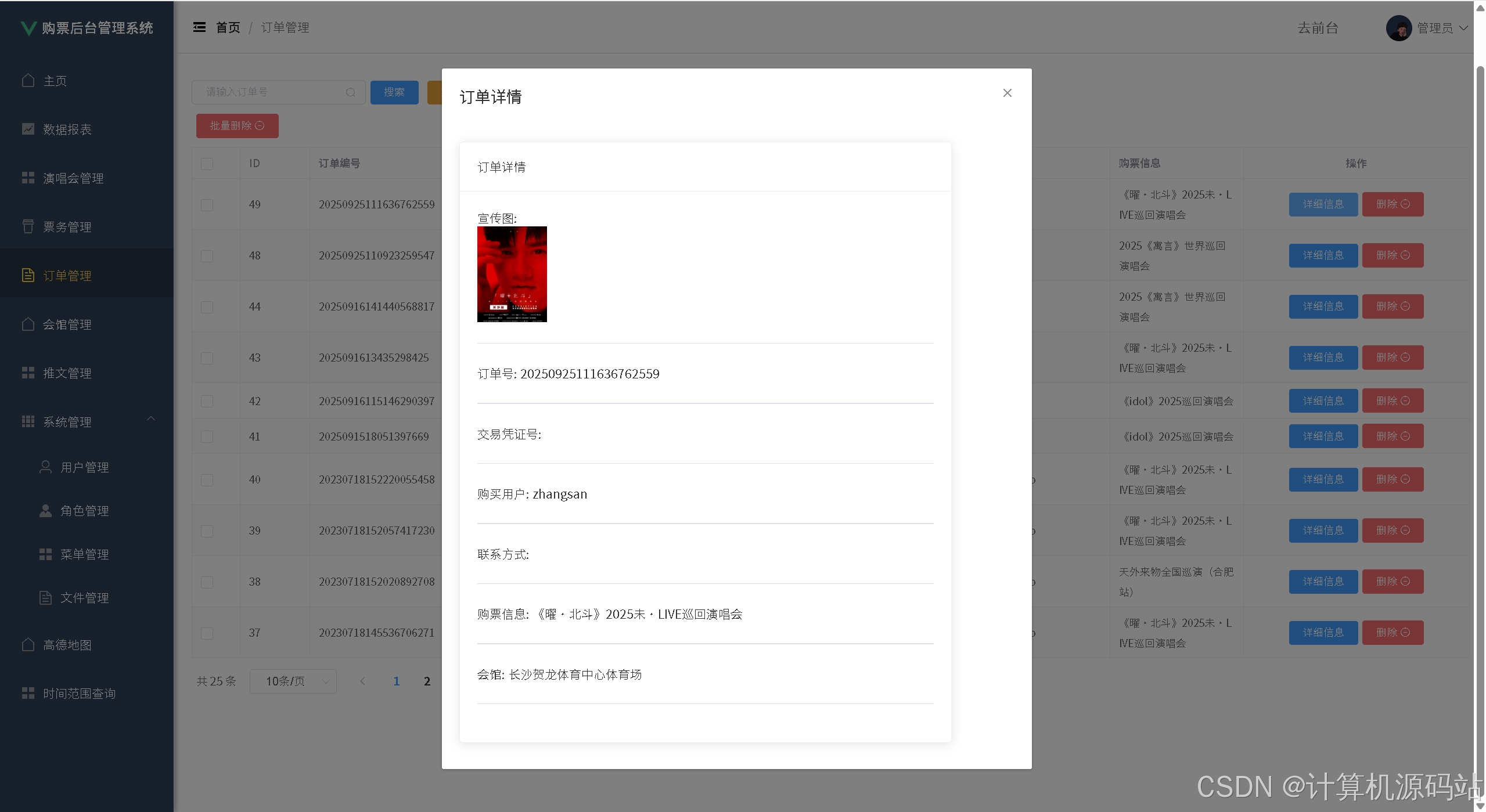Click the ticket icon beside 票务管理

point(28,226)
